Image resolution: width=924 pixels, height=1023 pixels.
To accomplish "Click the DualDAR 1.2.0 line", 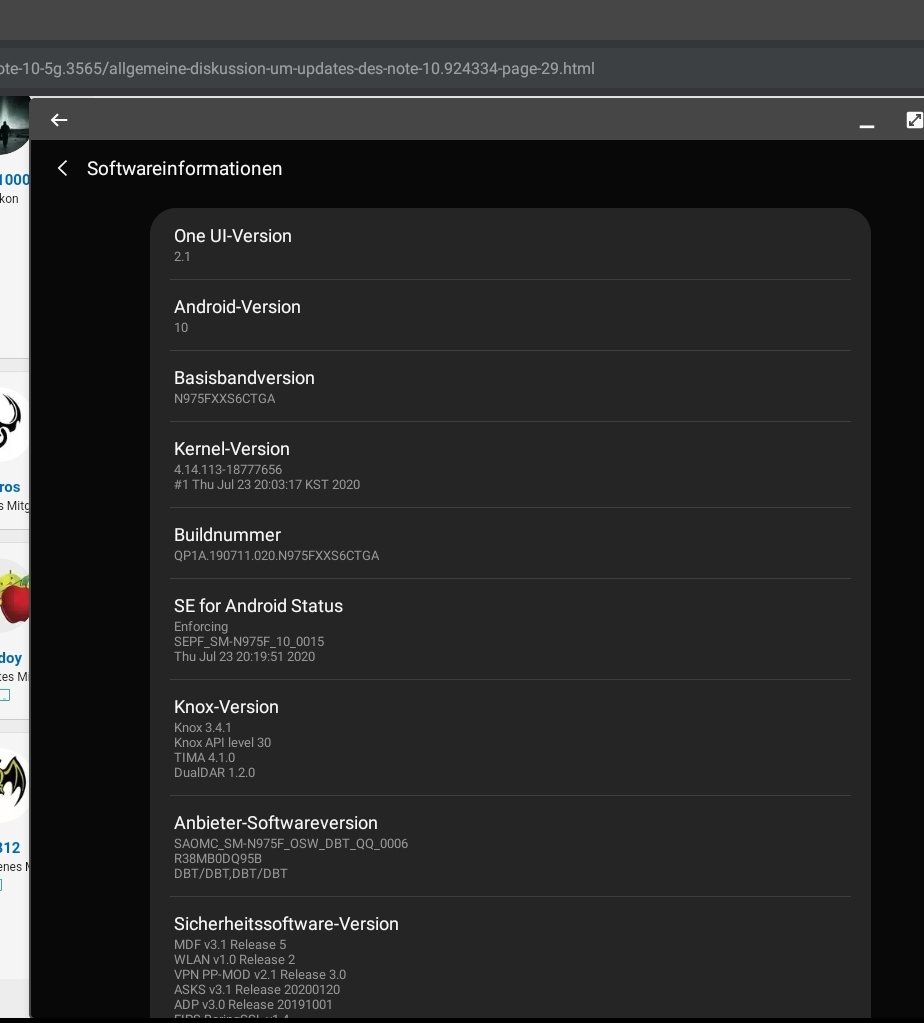I will pos(214,772).
